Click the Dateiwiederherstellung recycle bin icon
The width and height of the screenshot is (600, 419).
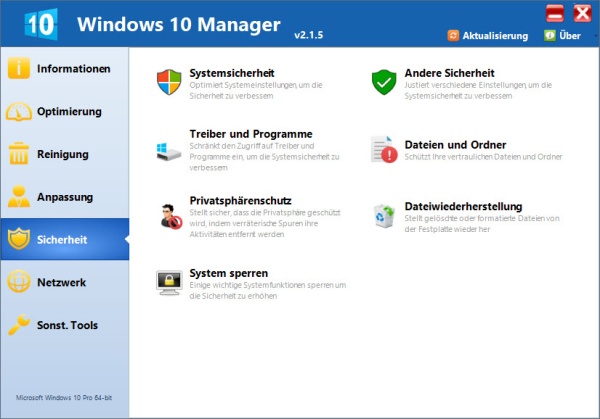(384, 216)
